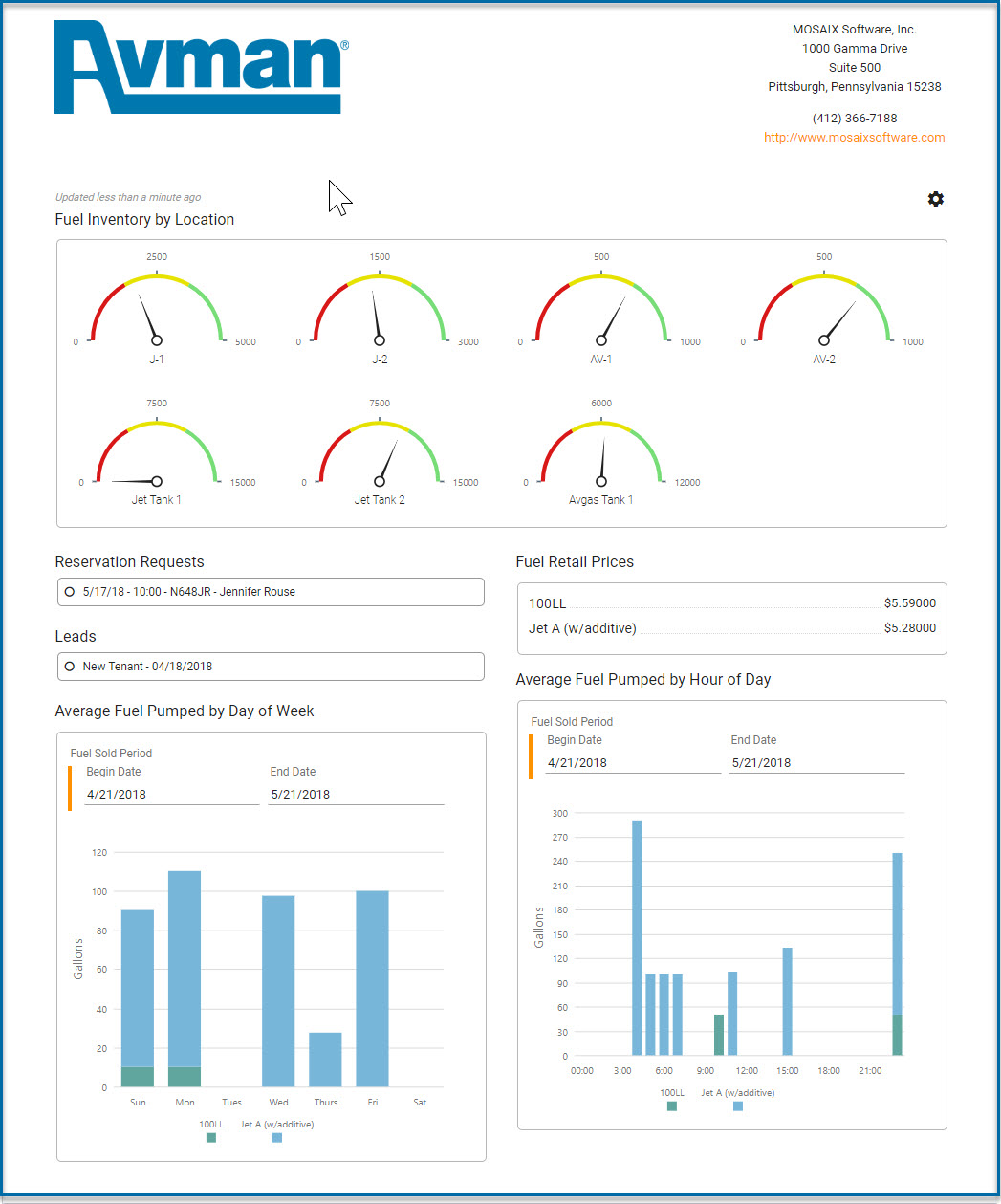
Task: Edit Begin Date in Hour of Day chart
Action: click(632, 763)
